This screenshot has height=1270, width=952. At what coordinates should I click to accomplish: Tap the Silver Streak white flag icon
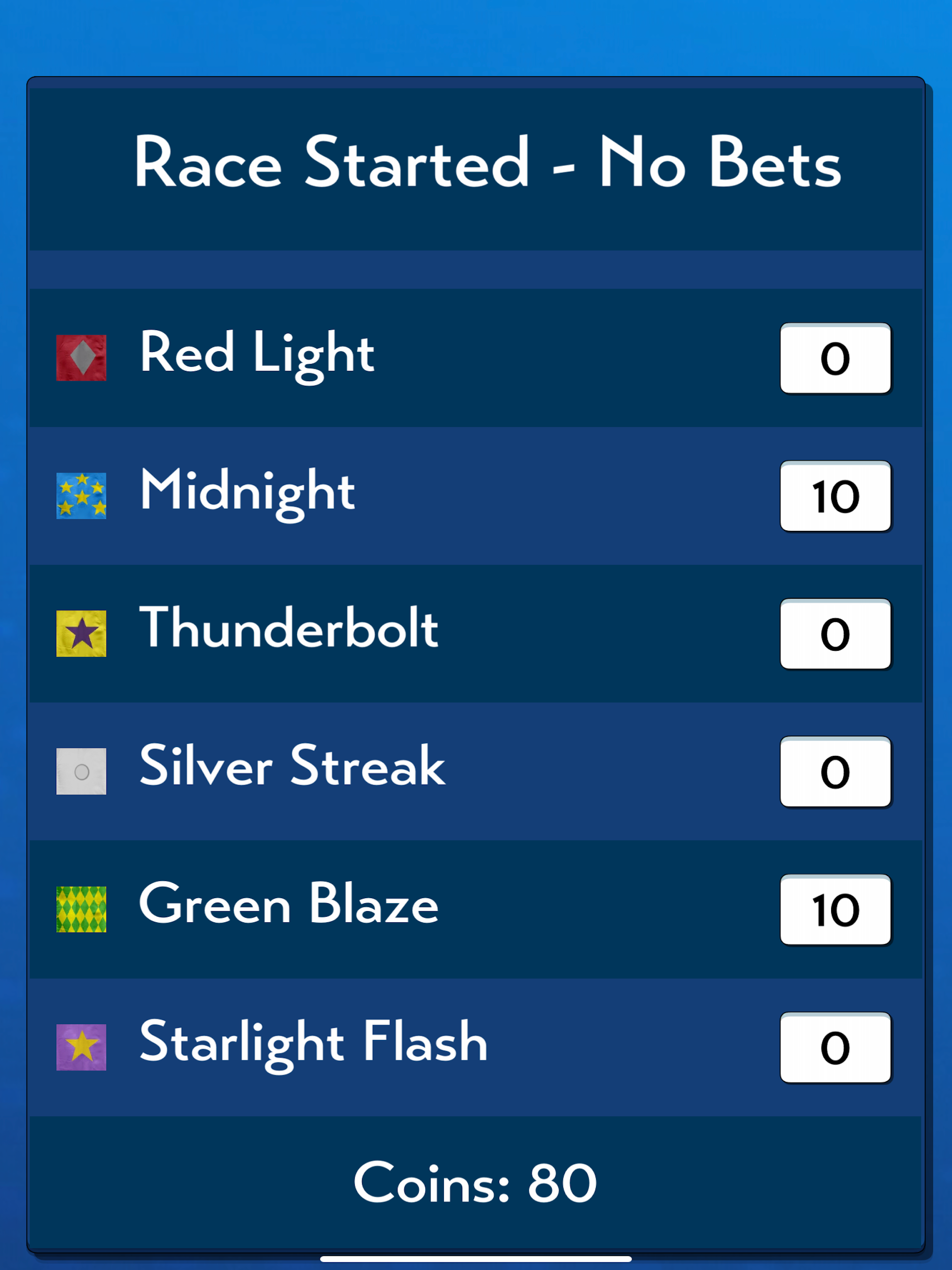[81, 771]
